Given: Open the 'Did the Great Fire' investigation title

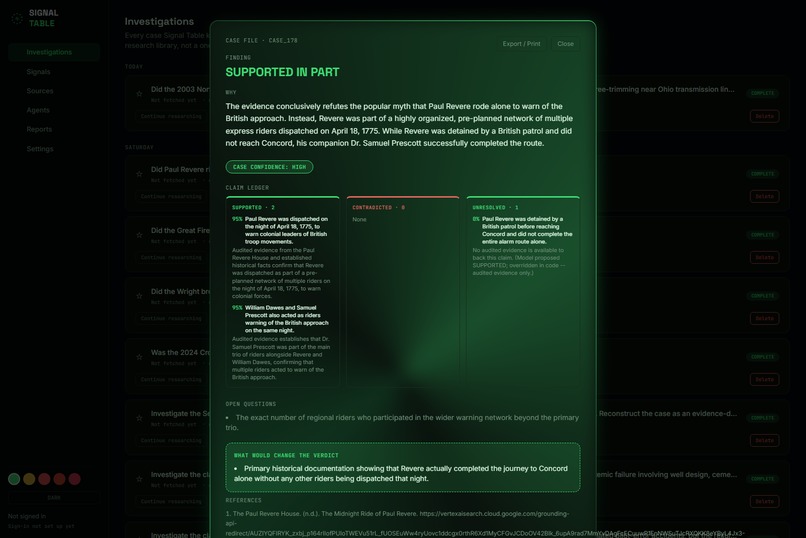Looking at the screenshot, I should coord(180,231).
